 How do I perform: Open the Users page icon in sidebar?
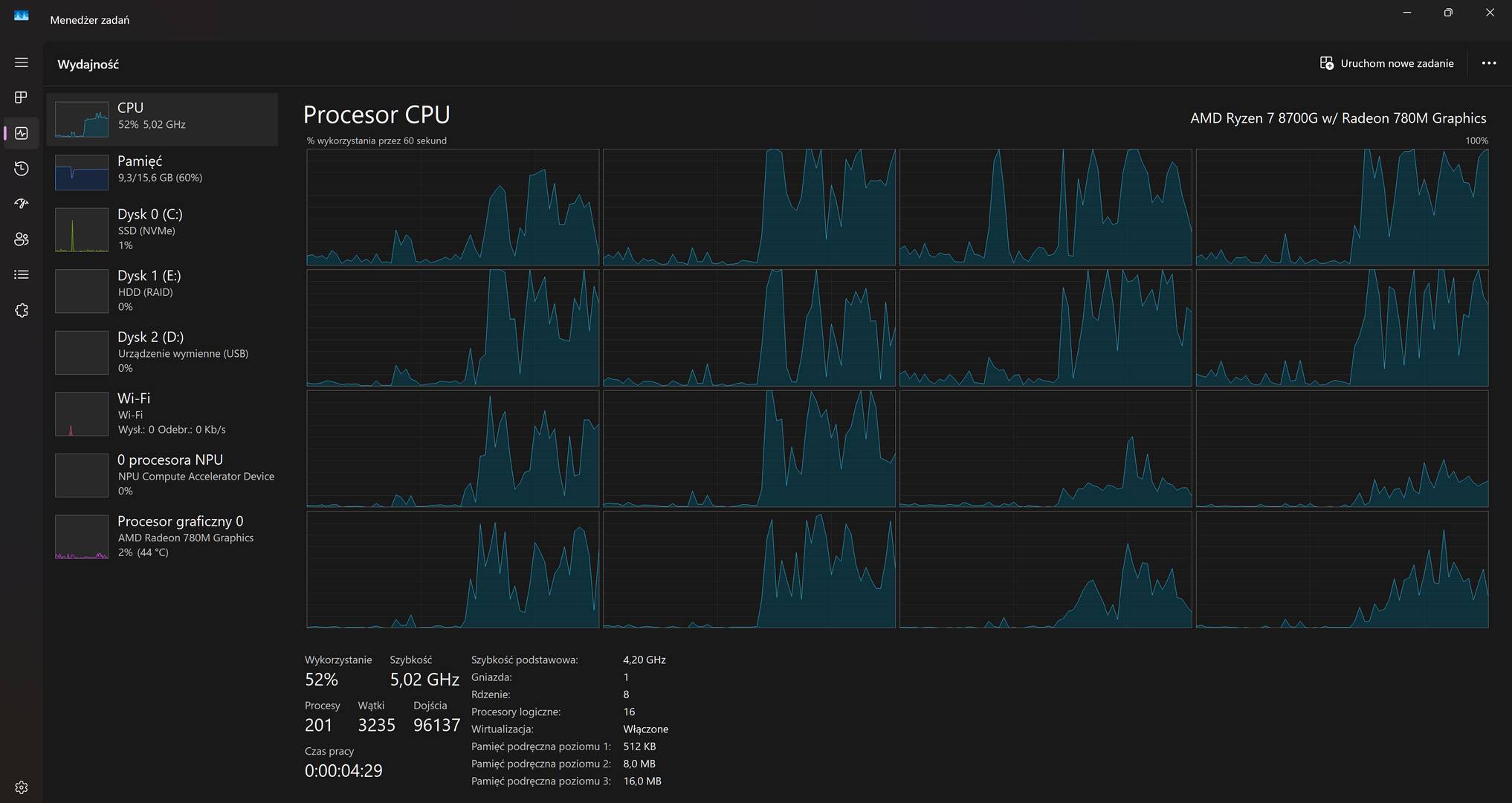pos(22,239)
